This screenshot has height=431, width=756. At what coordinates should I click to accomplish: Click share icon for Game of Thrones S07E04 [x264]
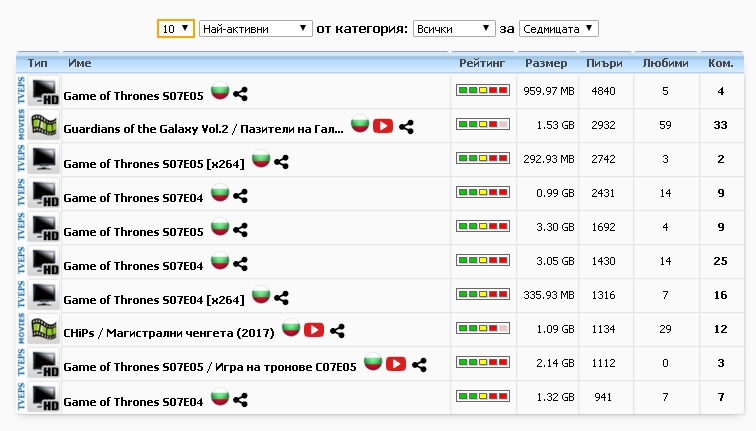281,297
